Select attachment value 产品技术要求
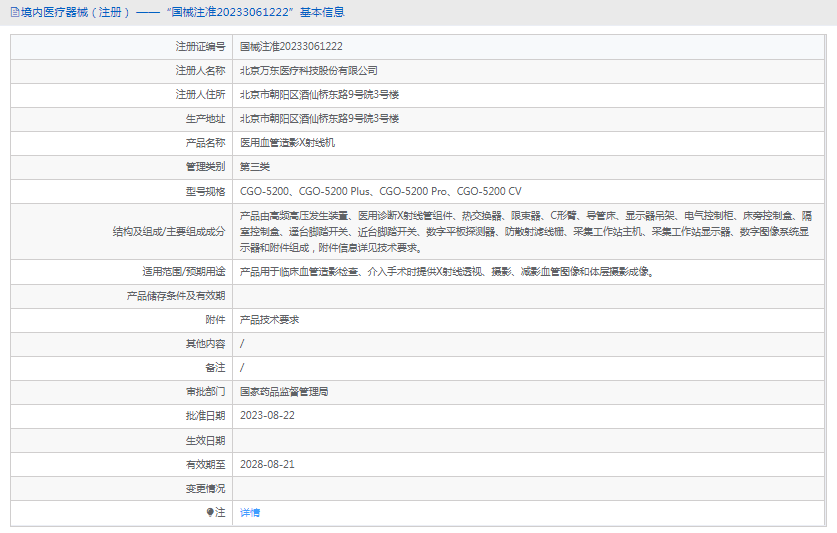Screen dimensions: 837x533 (270, 320)
